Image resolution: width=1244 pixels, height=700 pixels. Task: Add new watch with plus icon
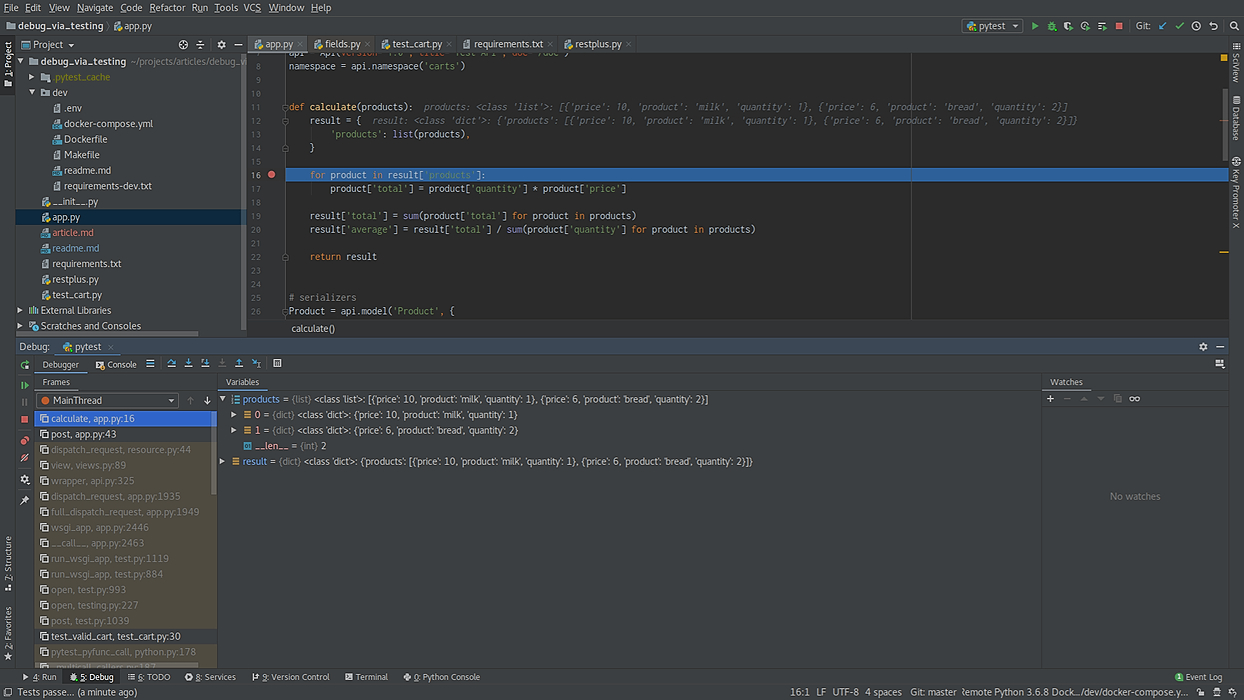click(1050, 399)
